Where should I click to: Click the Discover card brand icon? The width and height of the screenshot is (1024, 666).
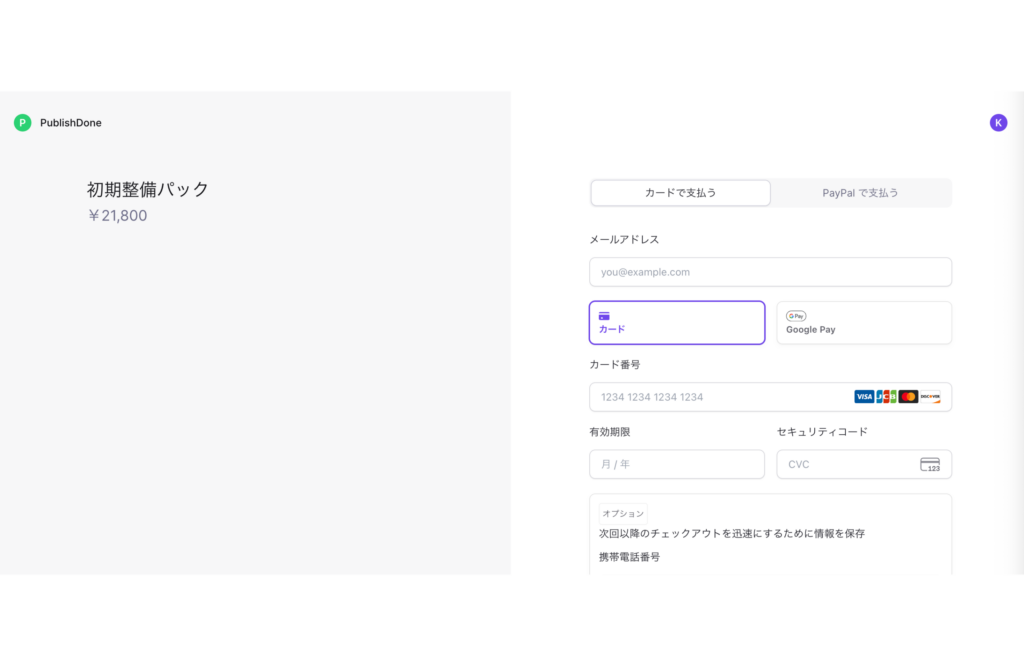pos(930,397)
